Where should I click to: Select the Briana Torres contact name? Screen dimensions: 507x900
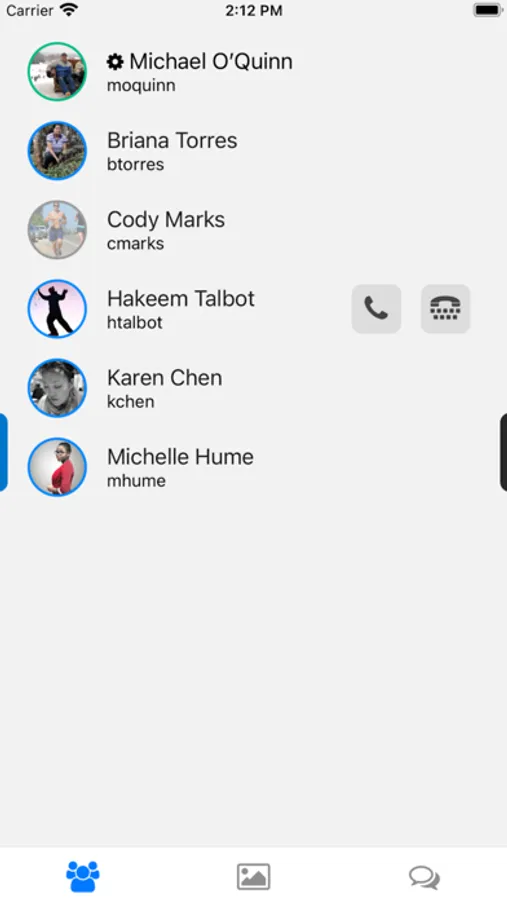172,141
